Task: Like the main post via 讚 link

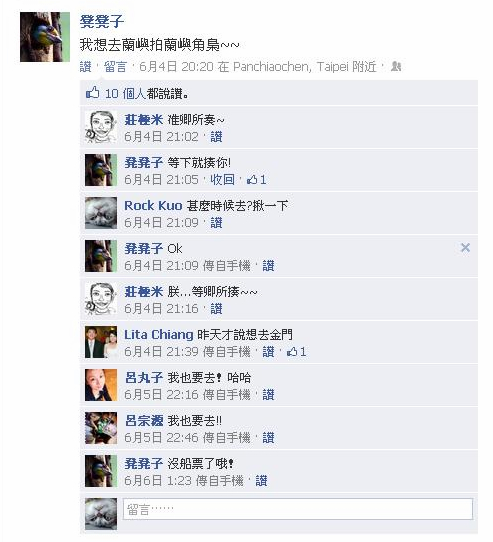Action: point(85,66)
